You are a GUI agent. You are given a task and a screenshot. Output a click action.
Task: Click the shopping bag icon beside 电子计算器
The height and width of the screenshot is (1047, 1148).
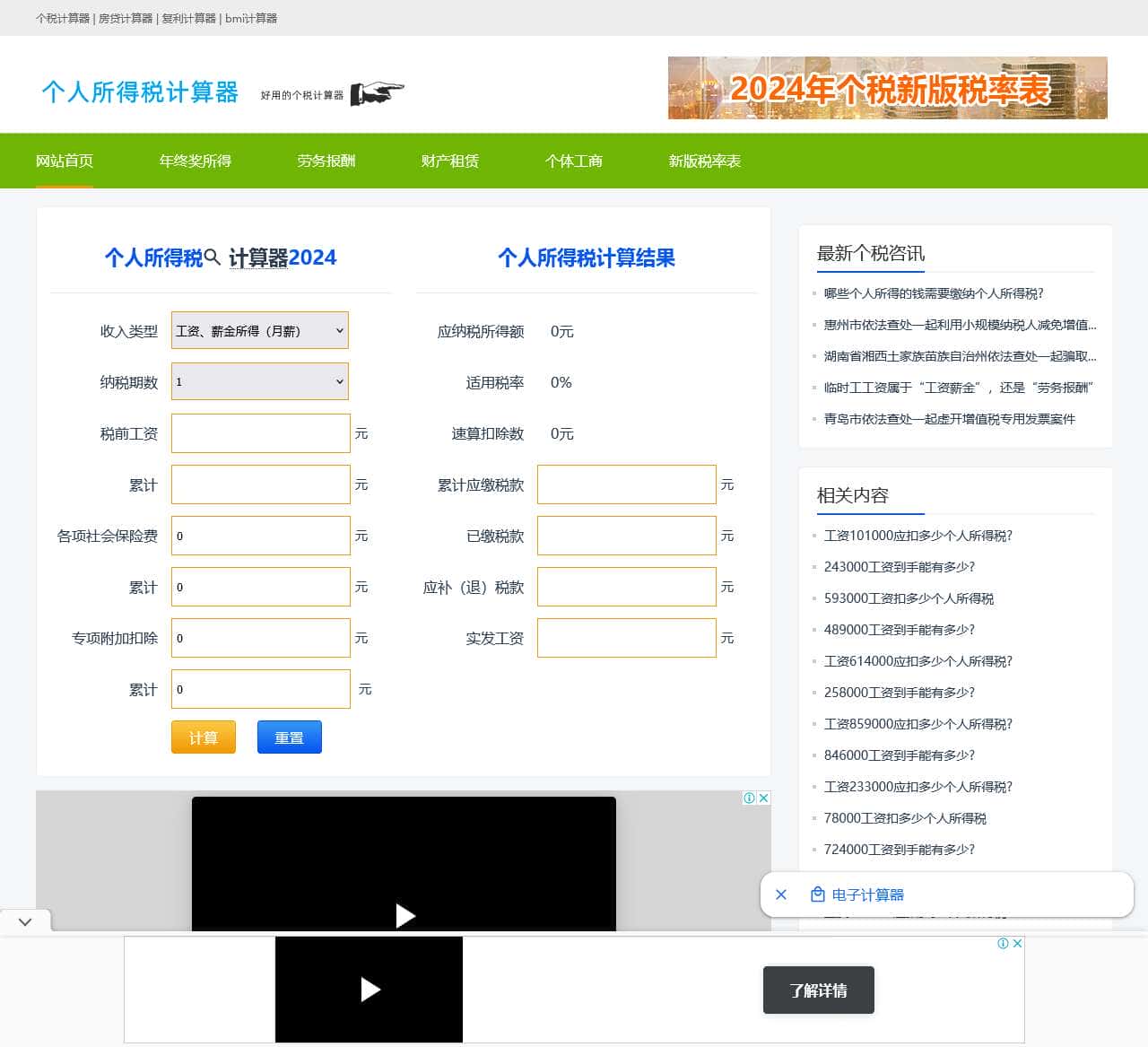coord(817,894)
